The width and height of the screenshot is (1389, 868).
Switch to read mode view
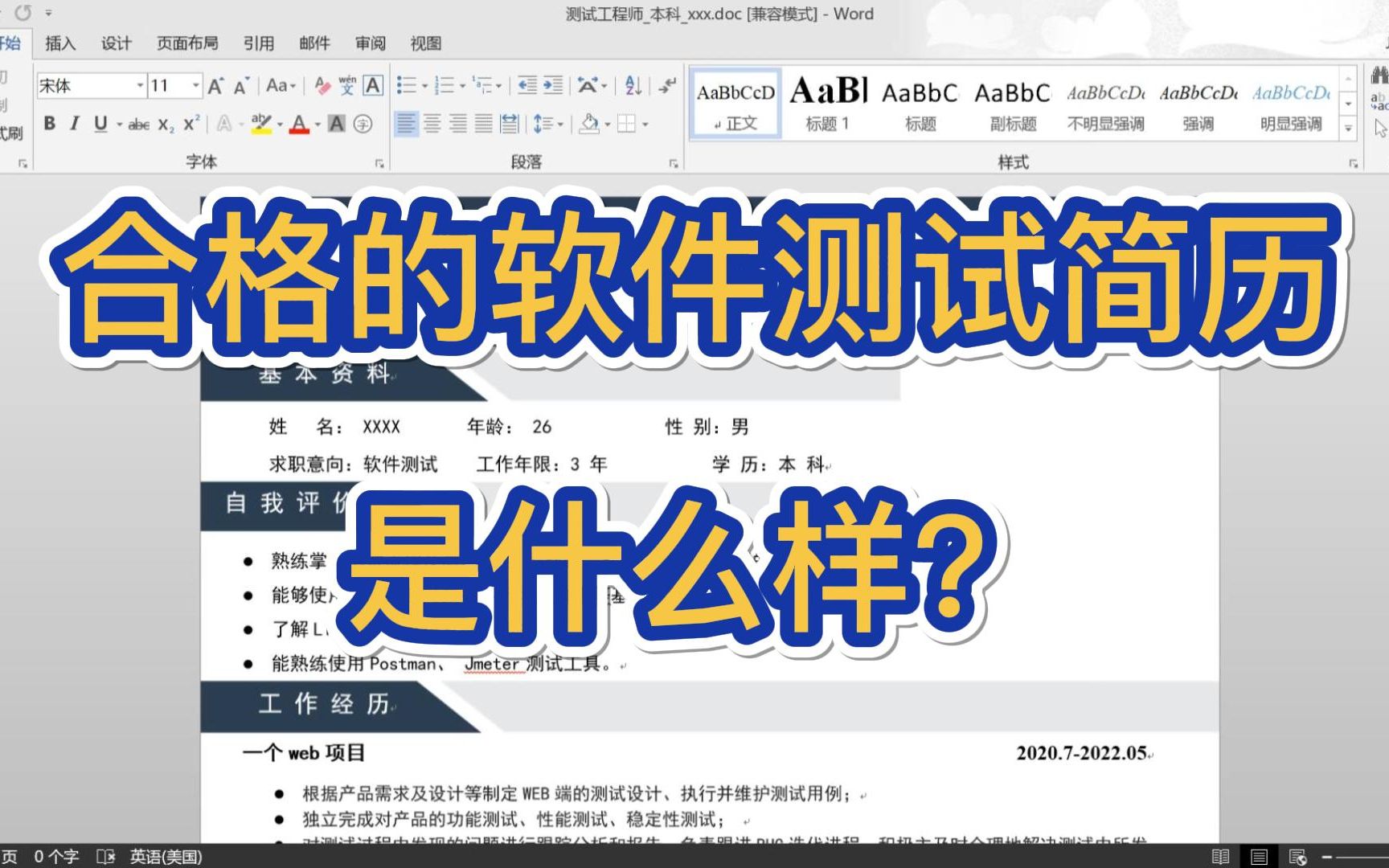point(1220,857)
